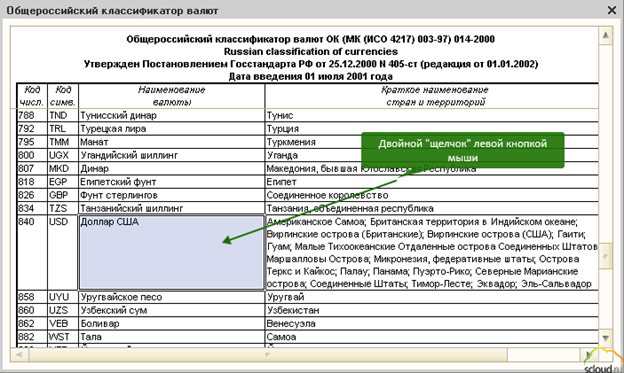Select the cell "Манат"

coord(172,142)
